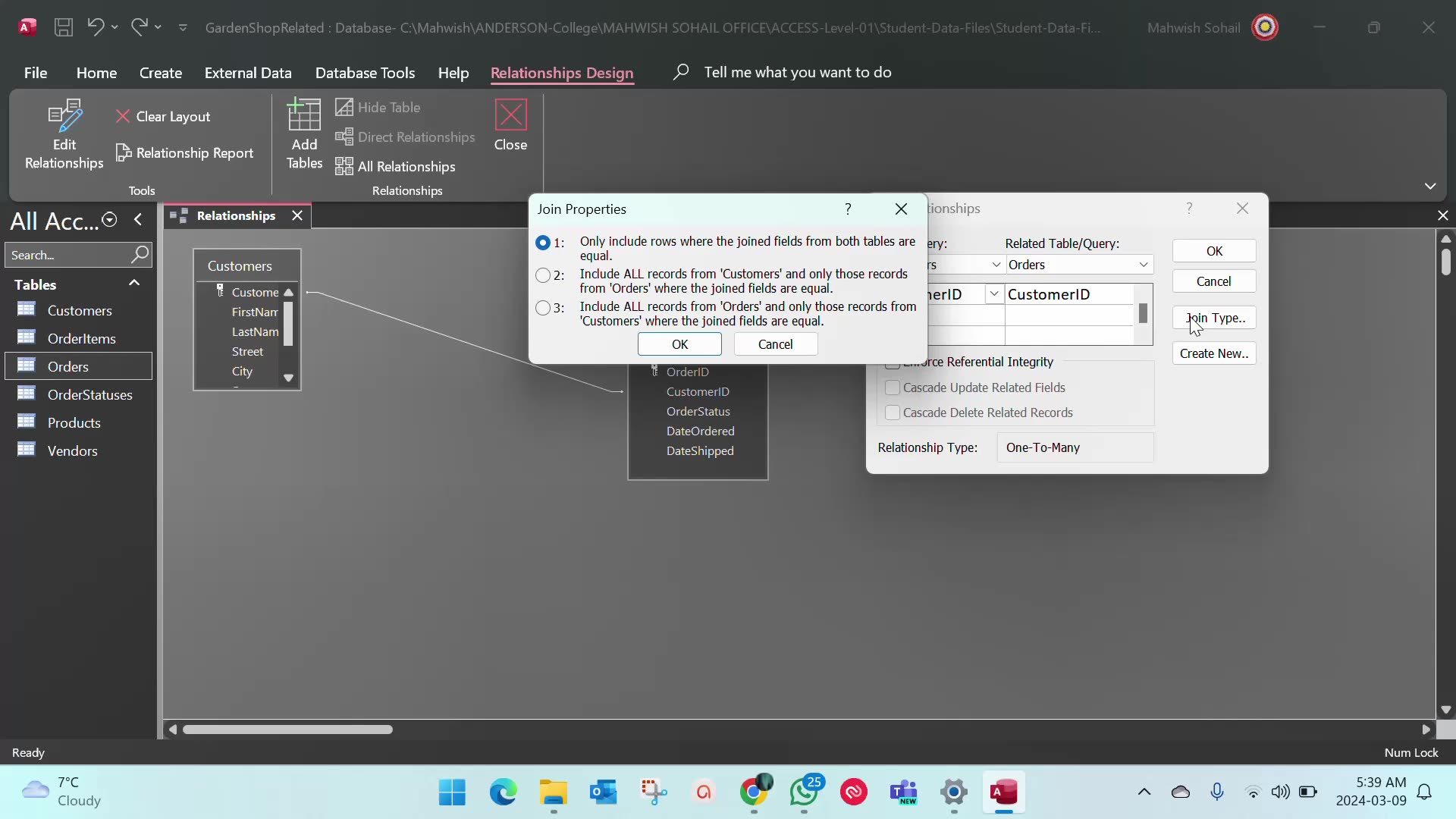Select join option 3 radio button
The height and width of the screenshot is (819, 1456).
543,308
